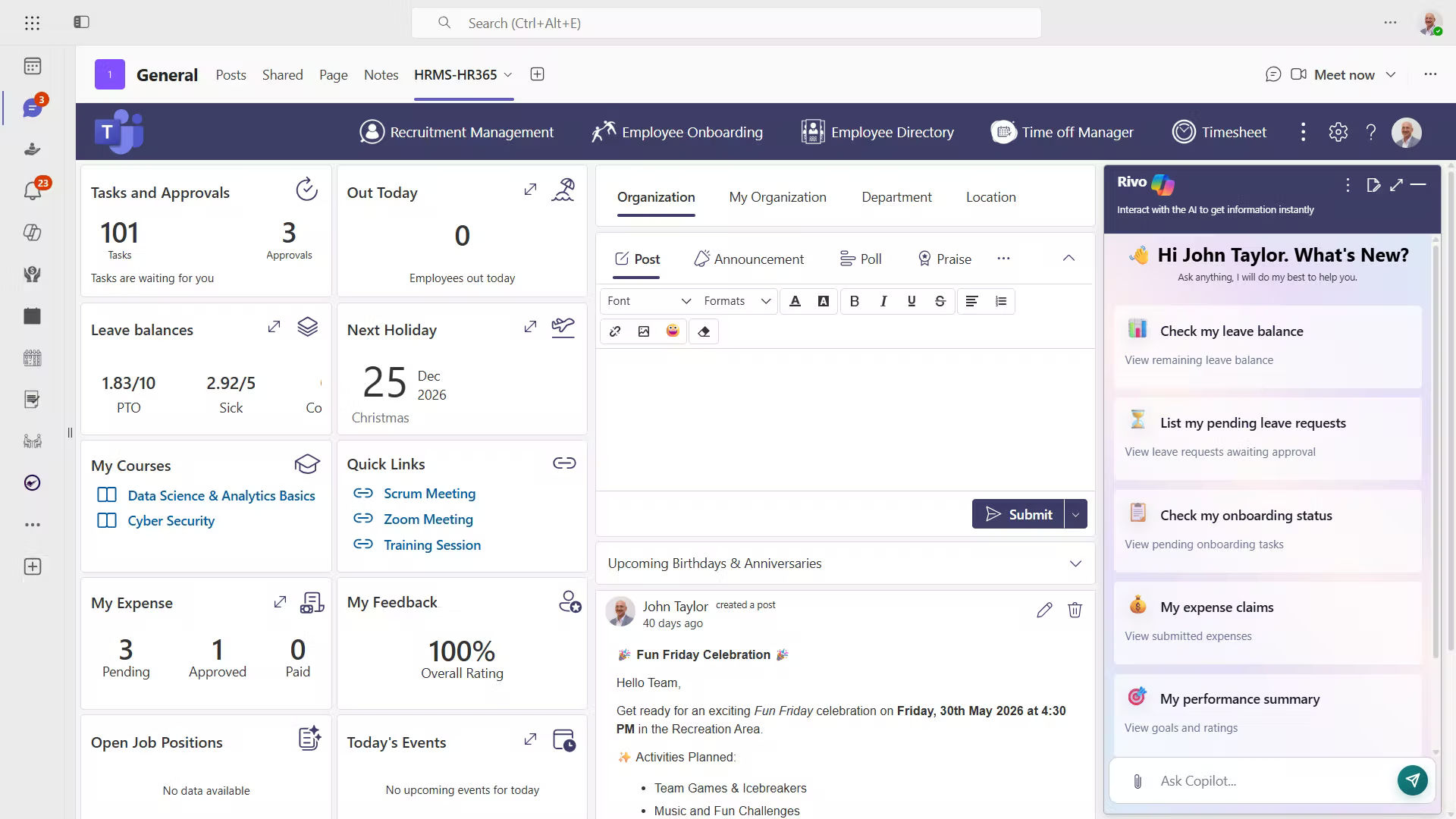
Task: Click the Add apps plus icon in rail
Action: tap(32, 566)
